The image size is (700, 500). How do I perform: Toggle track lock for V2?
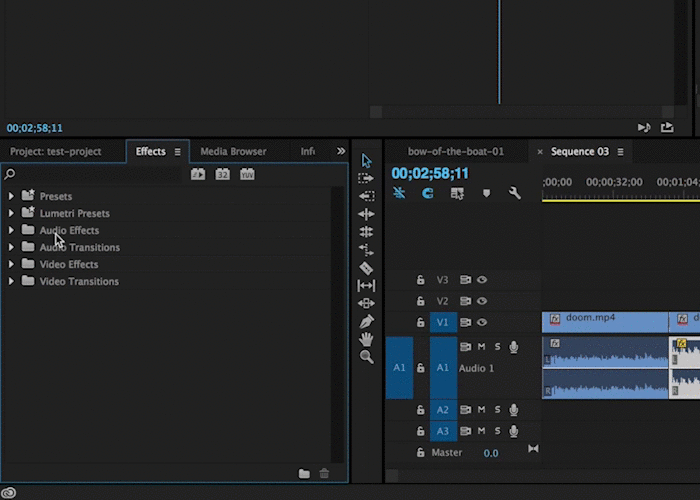point(421,301)
